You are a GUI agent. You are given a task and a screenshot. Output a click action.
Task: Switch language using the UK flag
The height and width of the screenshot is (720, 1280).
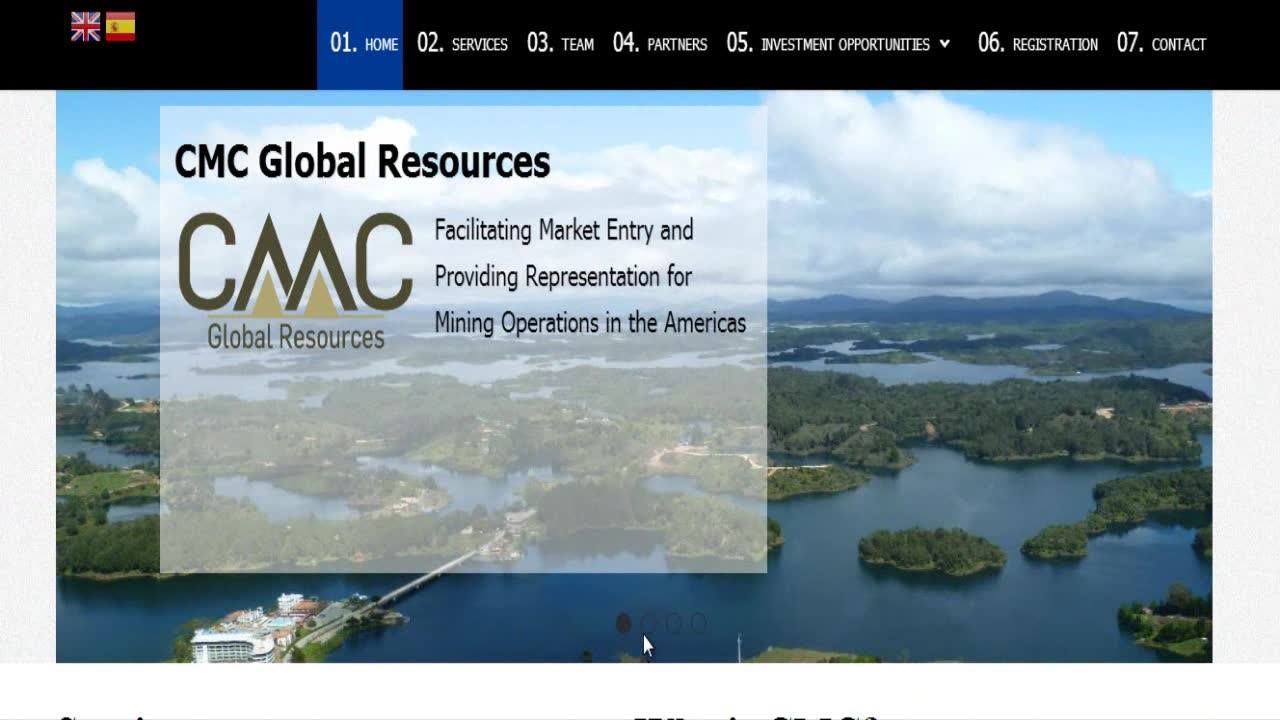86,27
